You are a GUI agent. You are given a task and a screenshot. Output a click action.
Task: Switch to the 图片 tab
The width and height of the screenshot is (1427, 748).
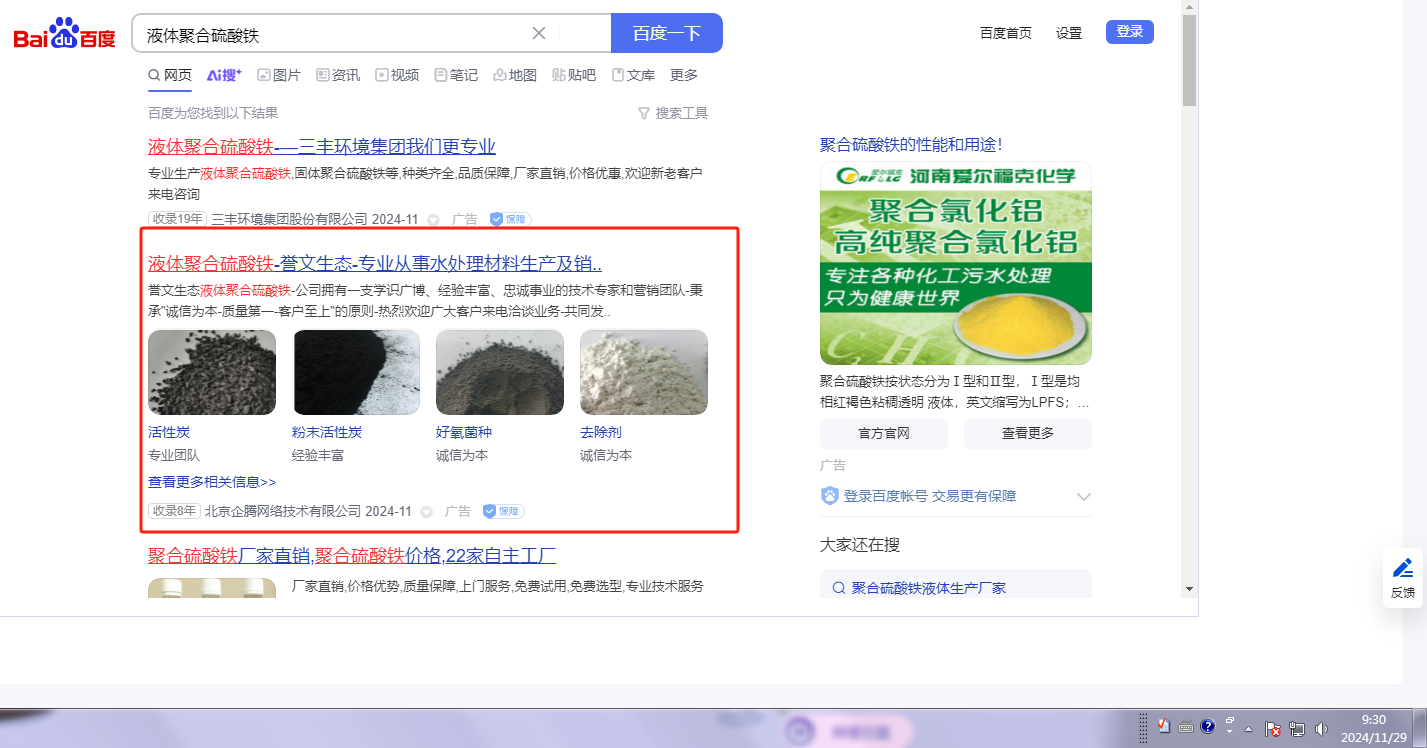click(279, 75)
